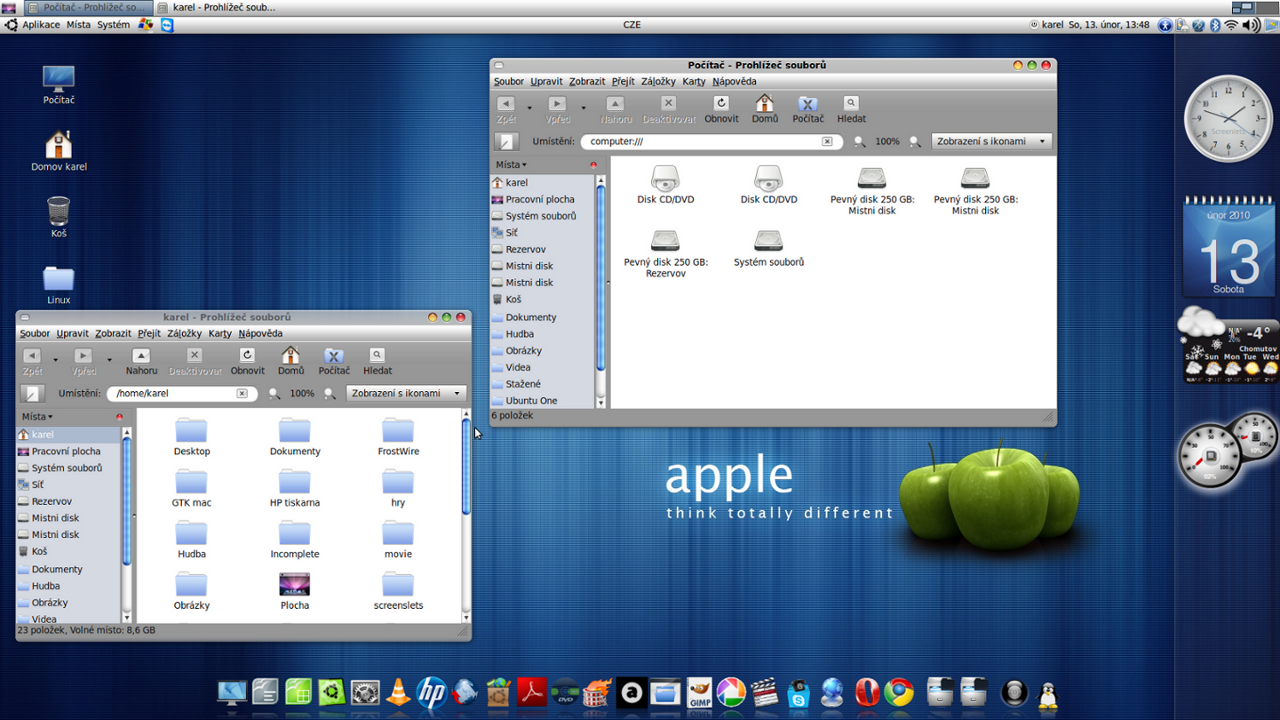
Task: Select the Pevný disk 250 GB: Rezervov icon
Action: tap(665, 241)
